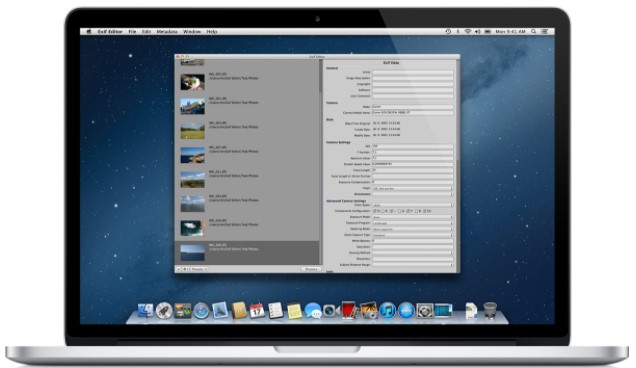Image resolution: width=636 pixels, height=368 pixels.
Task: Select highlighted sea horizon photo row
Action: (247, 253)
